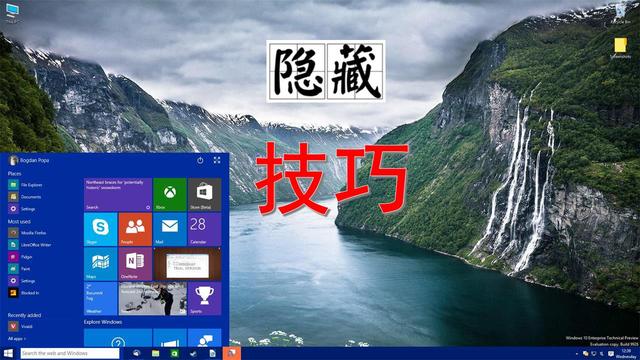Open the Xbox tile
This screenshot has width=640, height=360.
[170, 194]
